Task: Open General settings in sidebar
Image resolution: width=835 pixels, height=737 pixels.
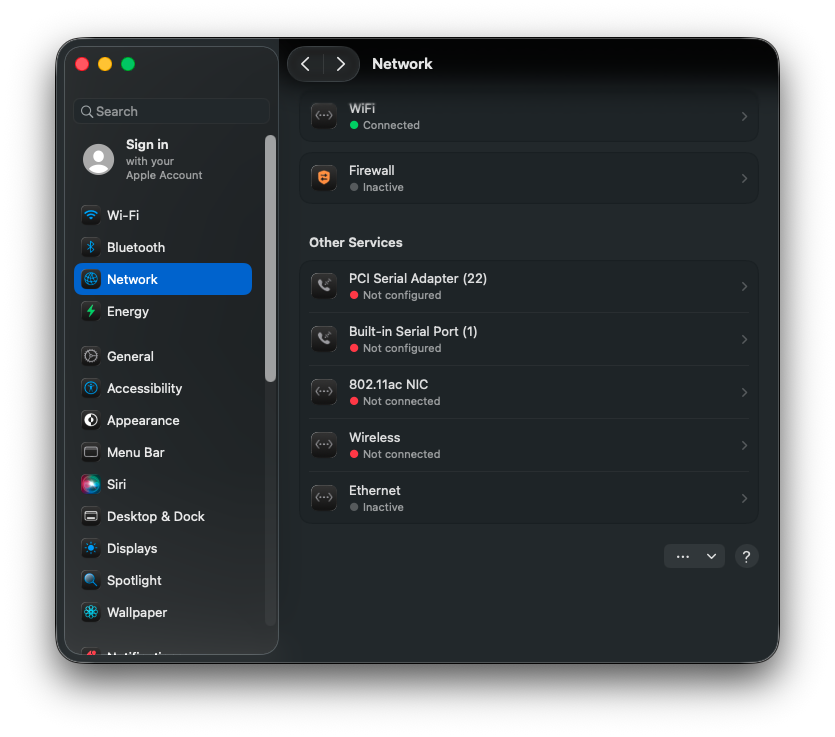Action: point(163,356)
